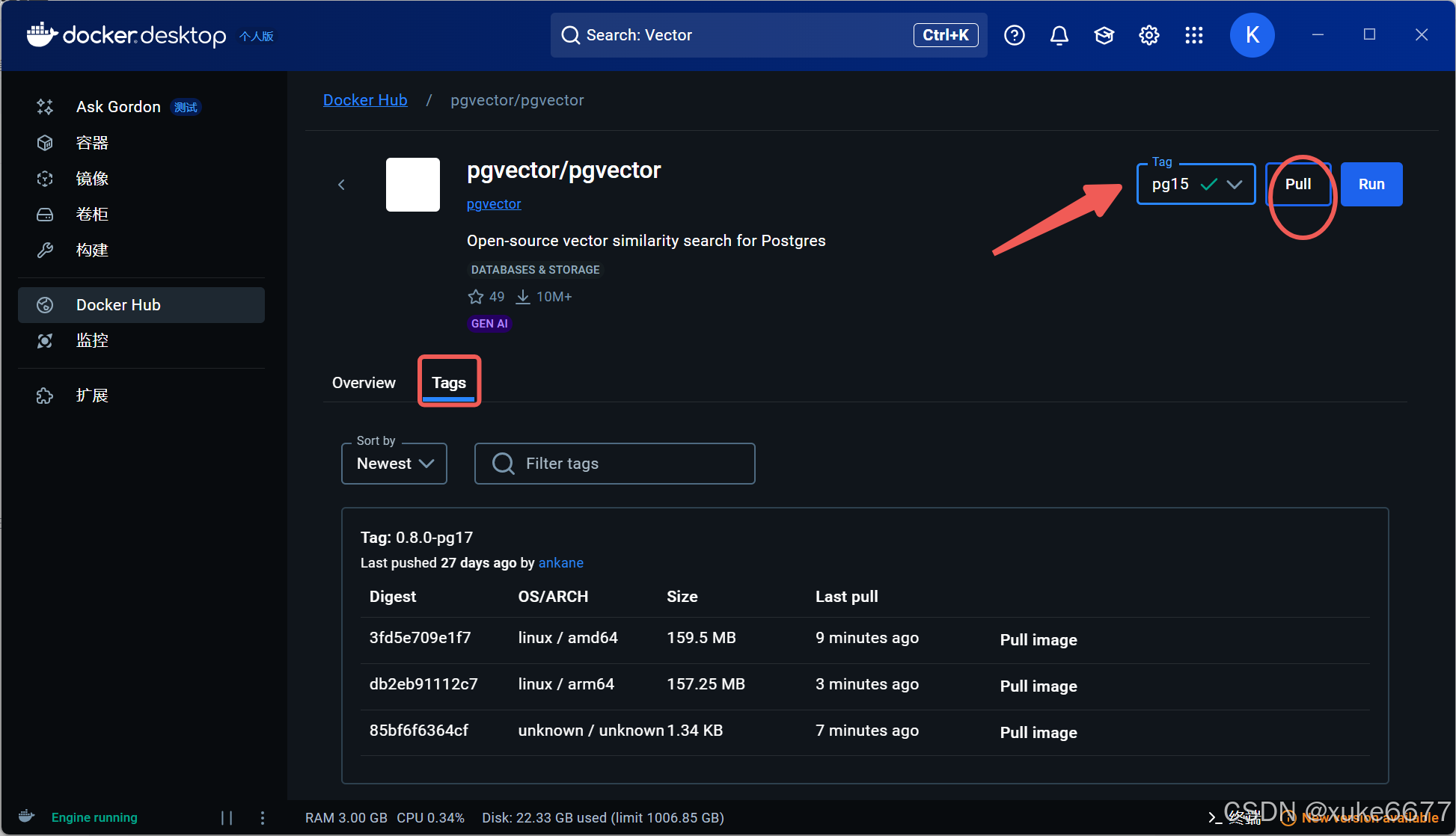This screenshot has height=836, width=1456.
Task: Click the Docker Hub breadcrumb link
Action: pyautogui.click(x=365, y=100)
